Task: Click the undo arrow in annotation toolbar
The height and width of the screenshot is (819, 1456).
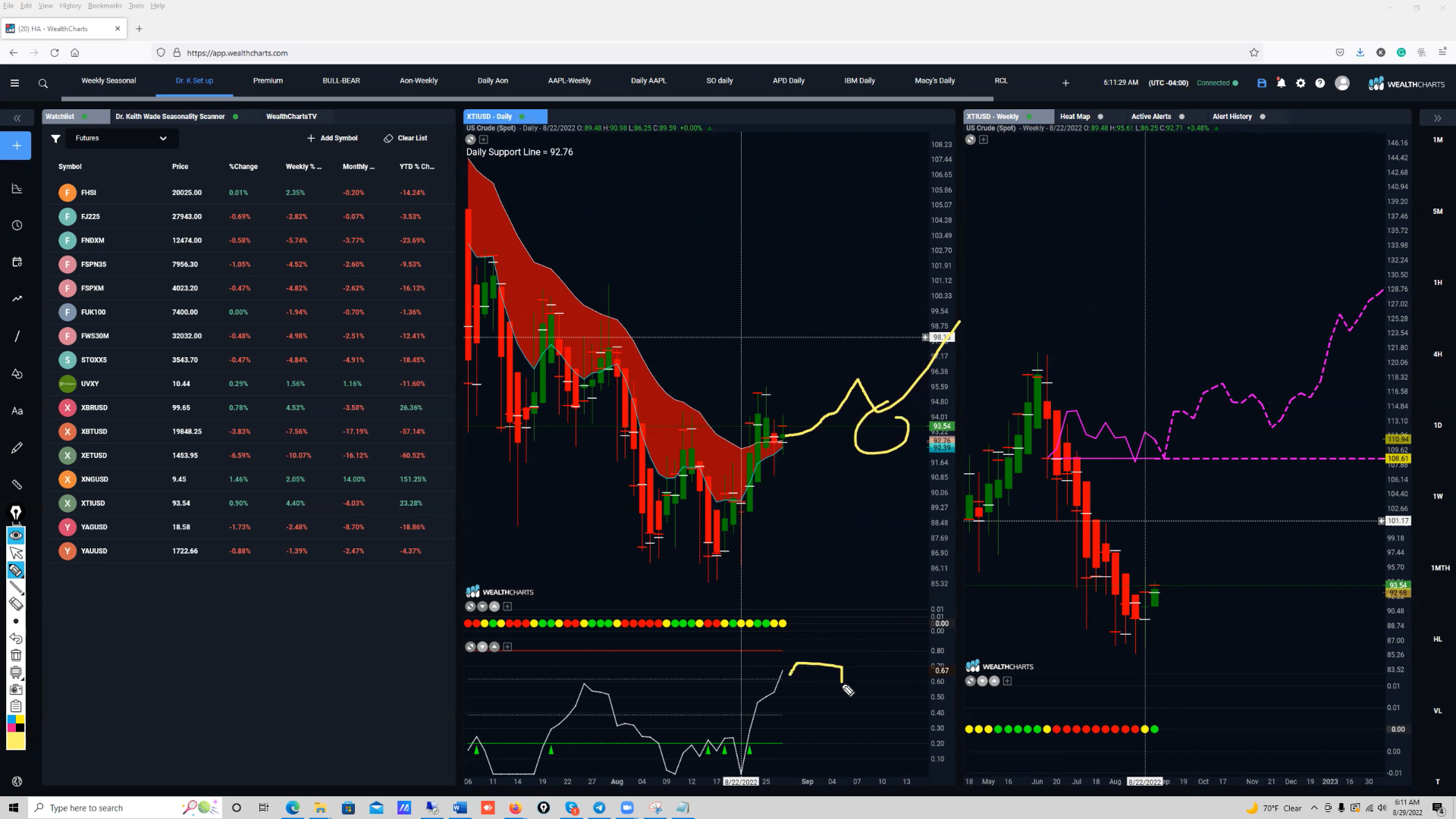Action: (x=16, y=639)
